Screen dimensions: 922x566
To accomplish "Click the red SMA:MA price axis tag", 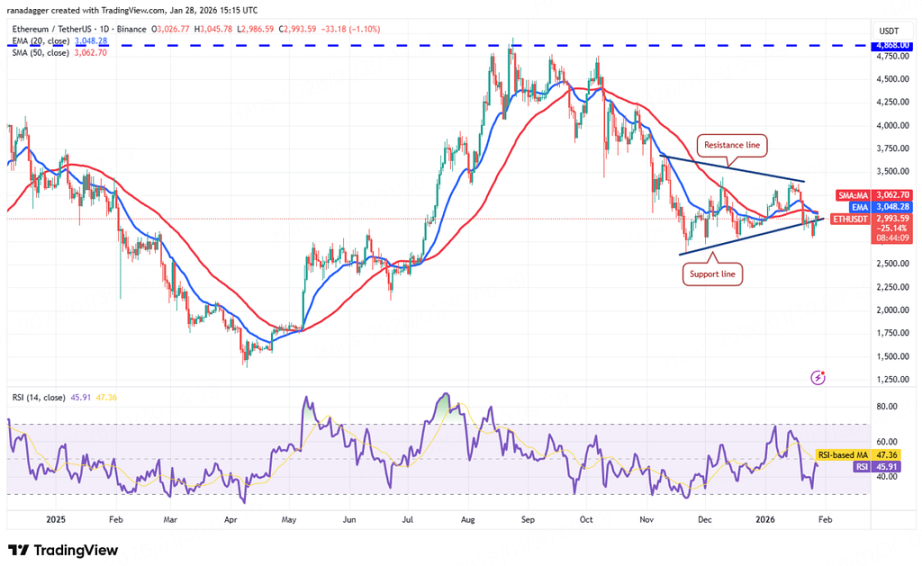I will pyautogui.click(x=886, y=196).
